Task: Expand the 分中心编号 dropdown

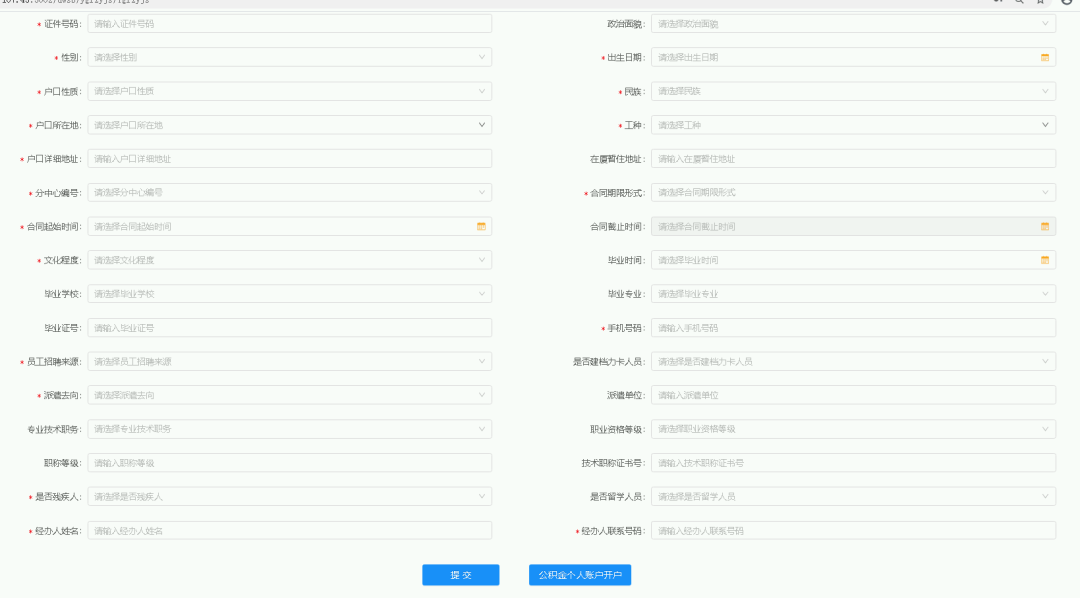Action: [x=289, y=192]
